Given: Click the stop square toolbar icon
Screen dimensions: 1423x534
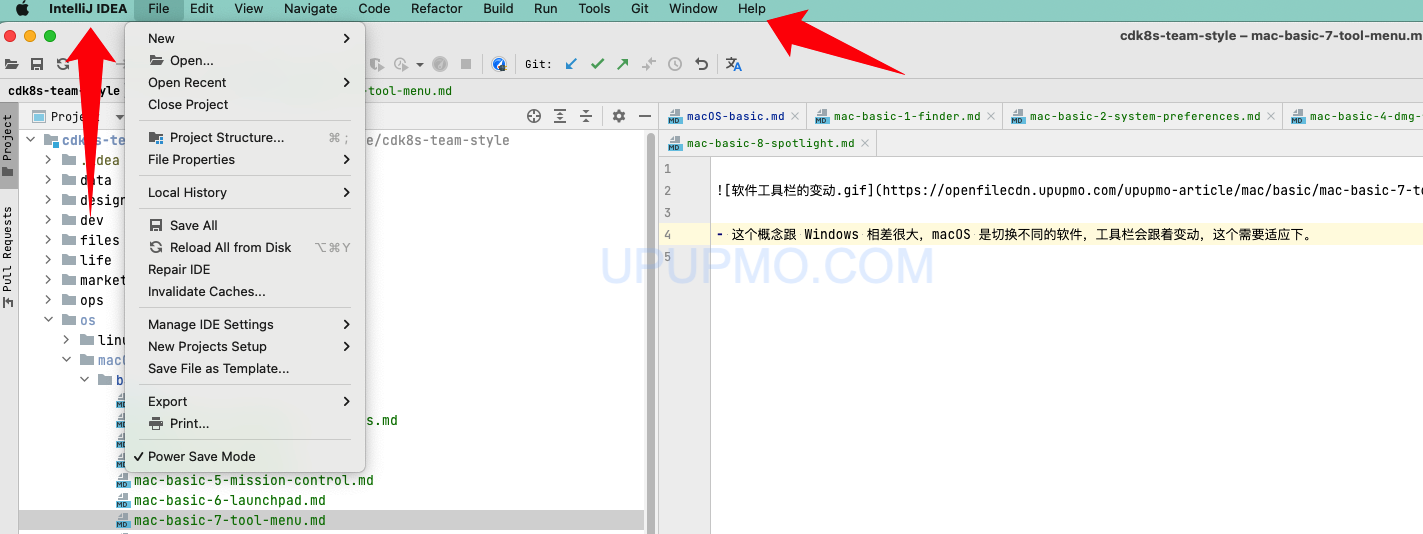Looking at the screenshot, I should (x=466, y=64).
